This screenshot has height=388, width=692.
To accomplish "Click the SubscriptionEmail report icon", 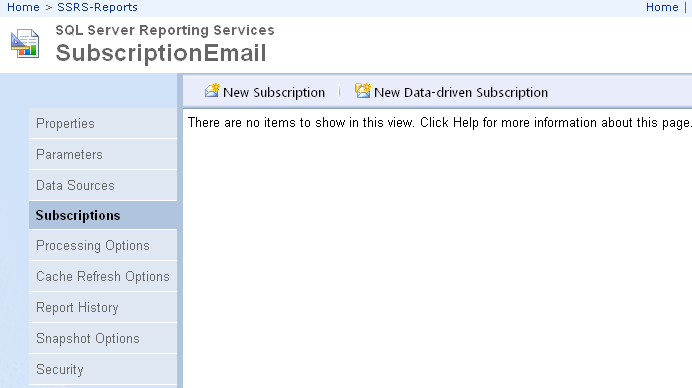I will [25, 43].
